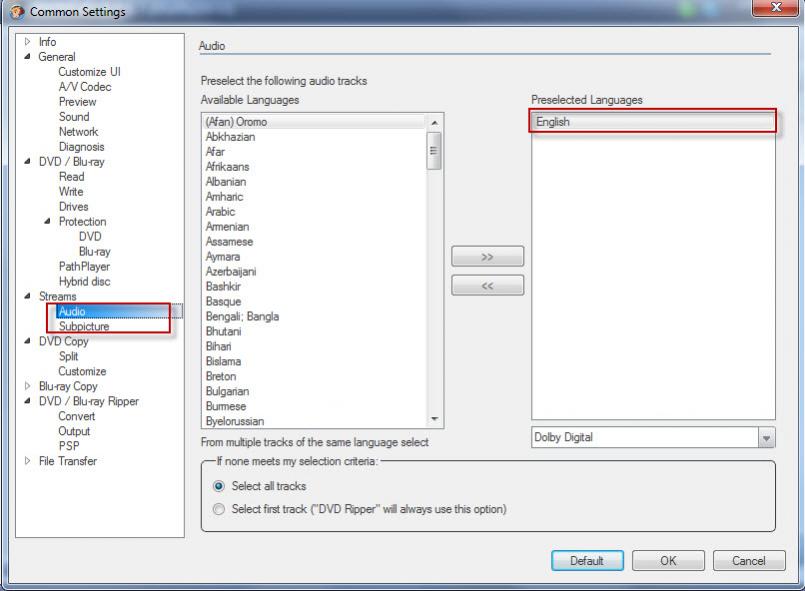Select 'Armenian' in Available Languages
The height and width of the screenshot is (591, 805).
pos(315,226)
